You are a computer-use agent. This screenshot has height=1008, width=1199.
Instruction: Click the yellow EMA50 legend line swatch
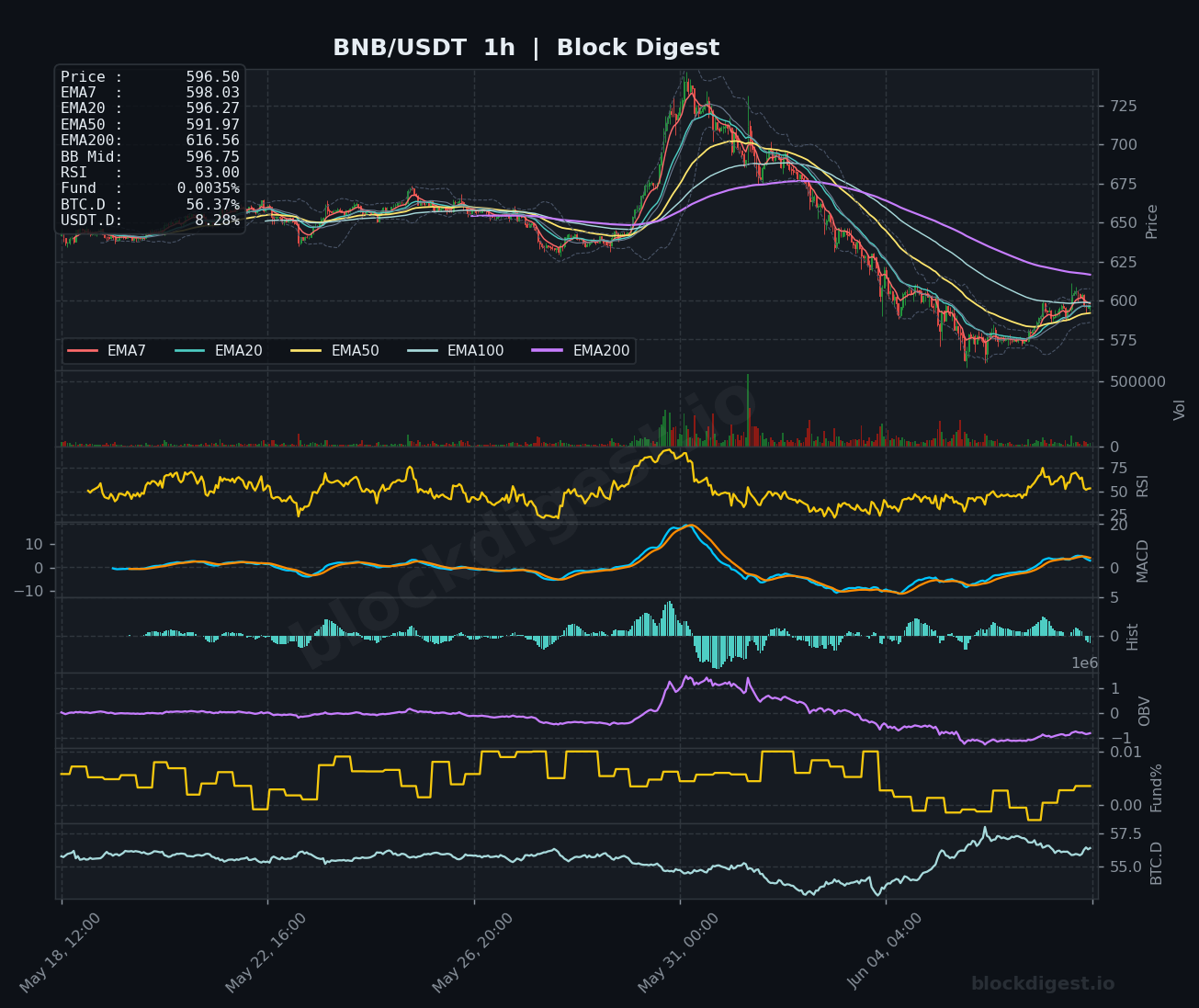[307, 351]
